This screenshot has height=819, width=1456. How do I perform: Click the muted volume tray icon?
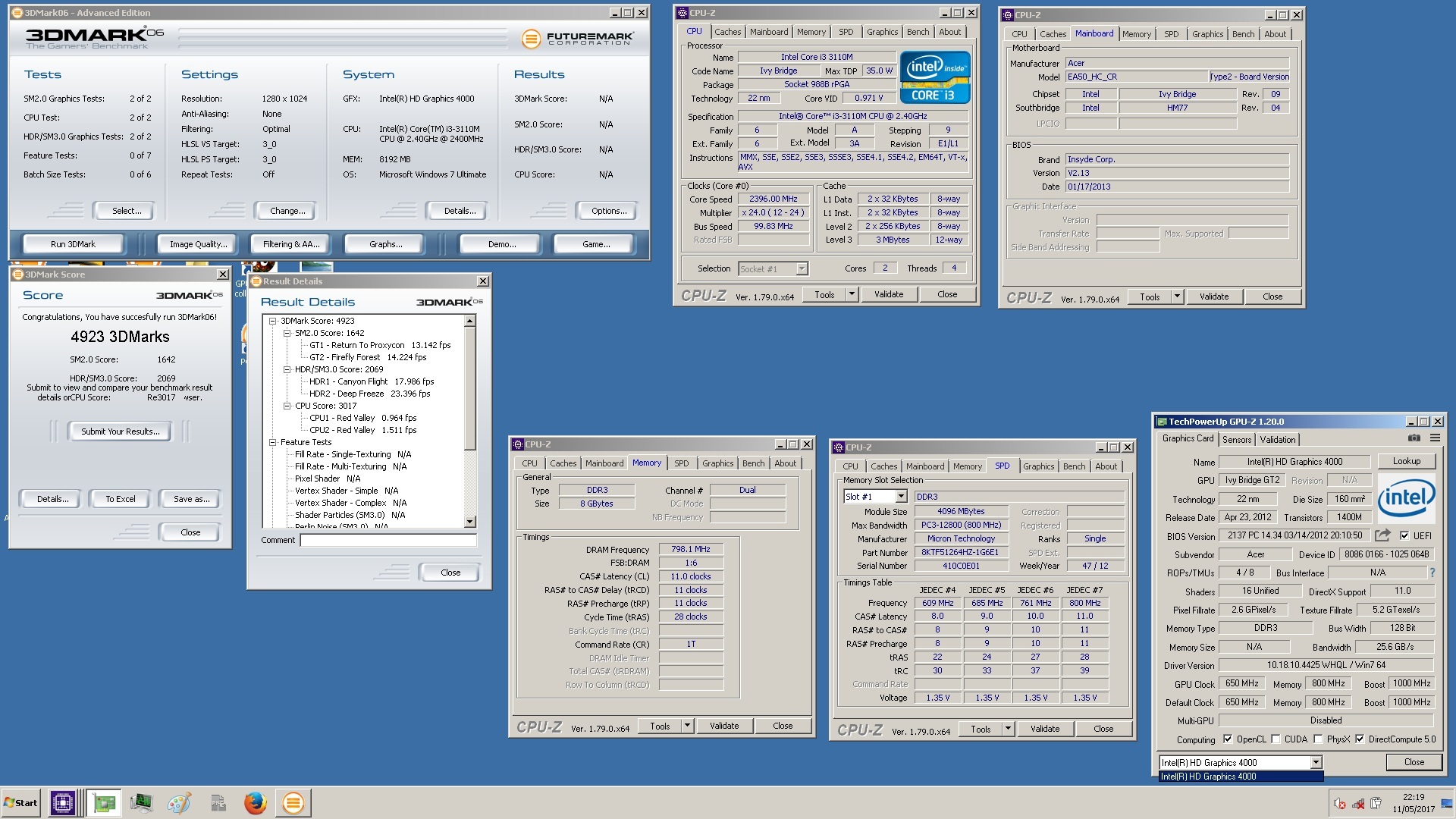(1340, 804)
